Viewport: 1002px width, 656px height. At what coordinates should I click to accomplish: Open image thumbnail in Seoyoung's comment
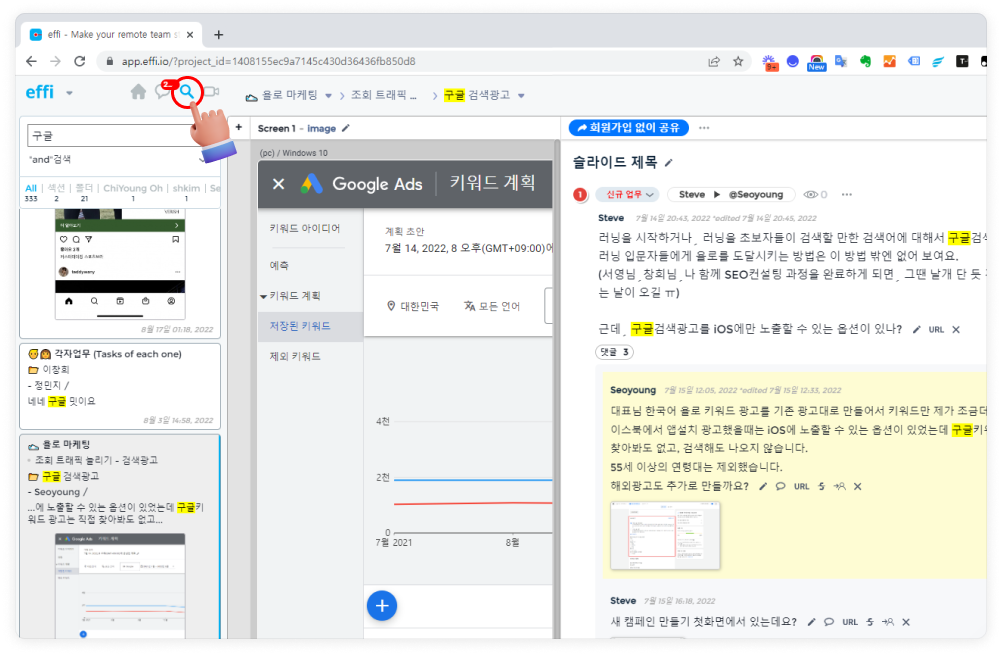pos(664,536)
